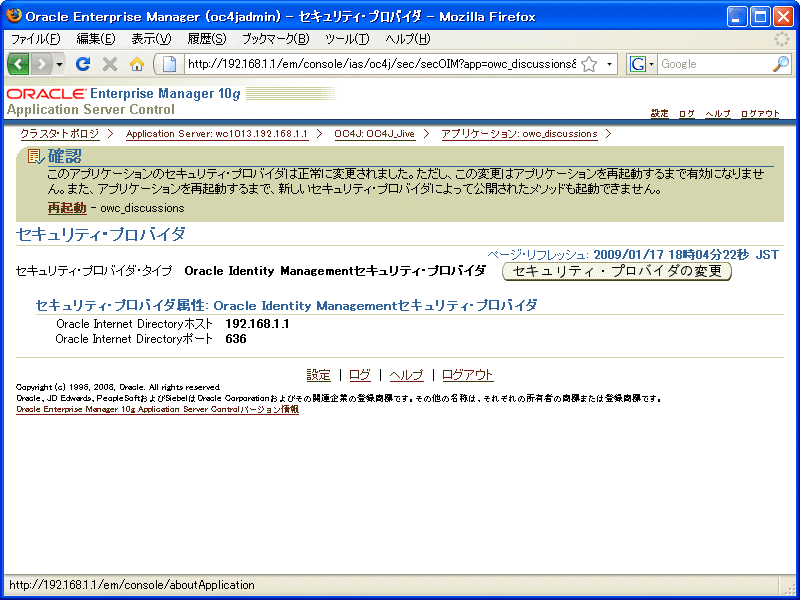Screen dimensions: 800x600
Task: Open the ツール(T) menu
Action: pyautogui.click(x=347, y=39)
